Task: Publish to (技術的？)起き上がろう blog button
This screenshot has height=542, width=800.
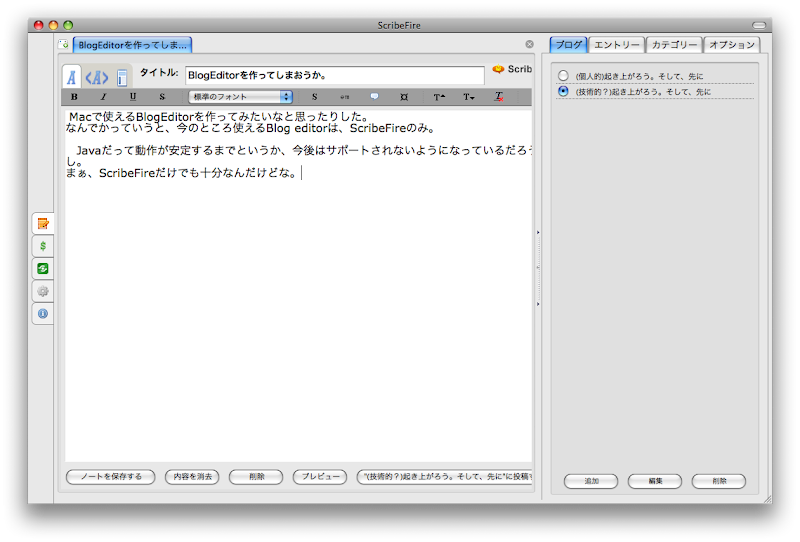Action: click(x=444, y=477)
